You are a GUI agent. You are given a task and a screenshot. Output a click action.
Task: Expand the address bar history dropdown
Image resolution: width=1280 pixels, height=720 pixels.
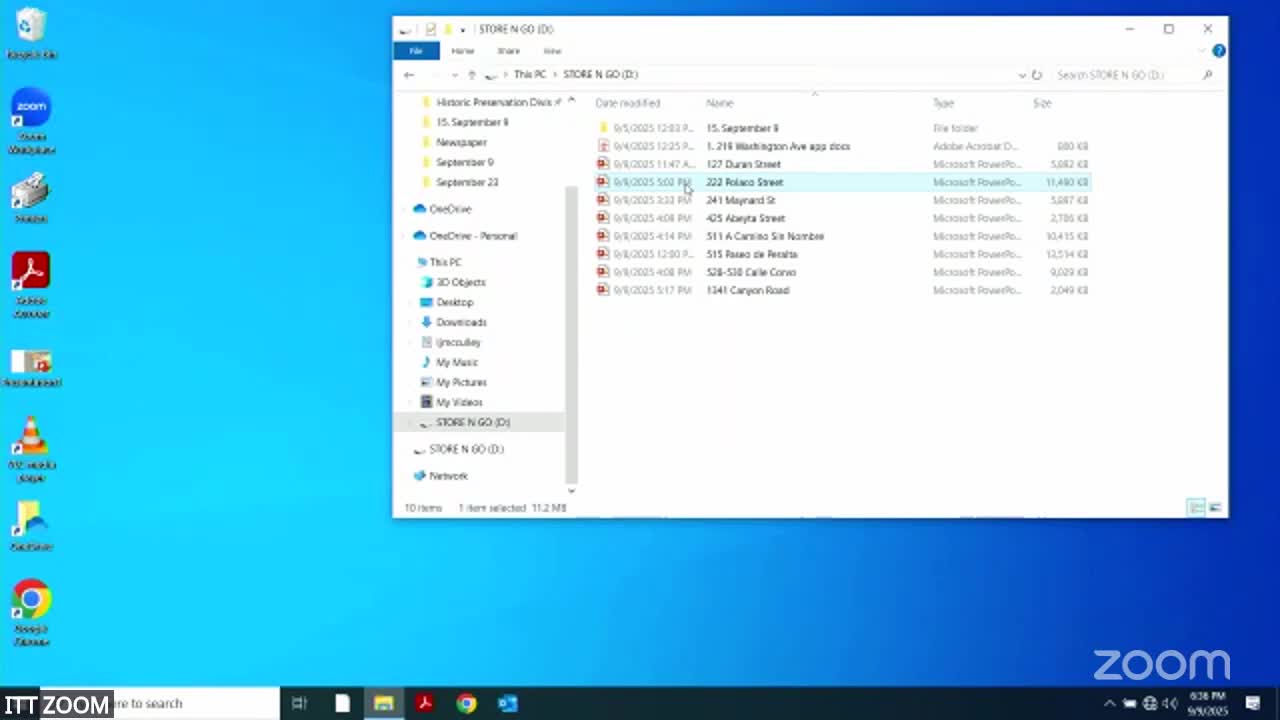[x=1021, y=75]
